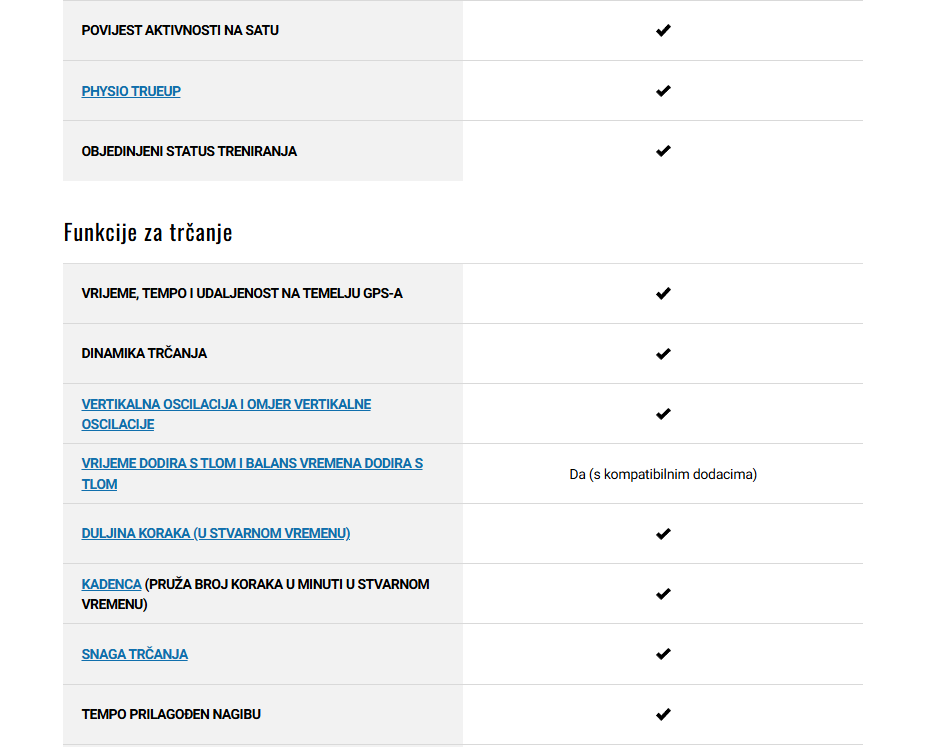Screen dimensions: 927x747
Task: Open Vertikalna oscilacija i omjer link
Action: 226,414
